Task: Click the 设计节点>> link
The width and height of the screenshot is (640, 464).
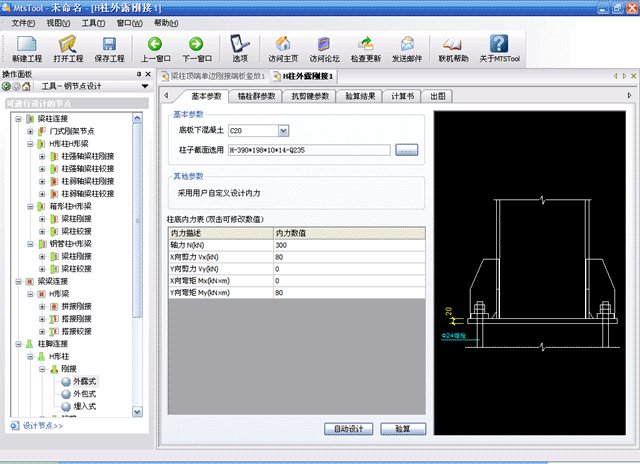Action: point(43,426)
